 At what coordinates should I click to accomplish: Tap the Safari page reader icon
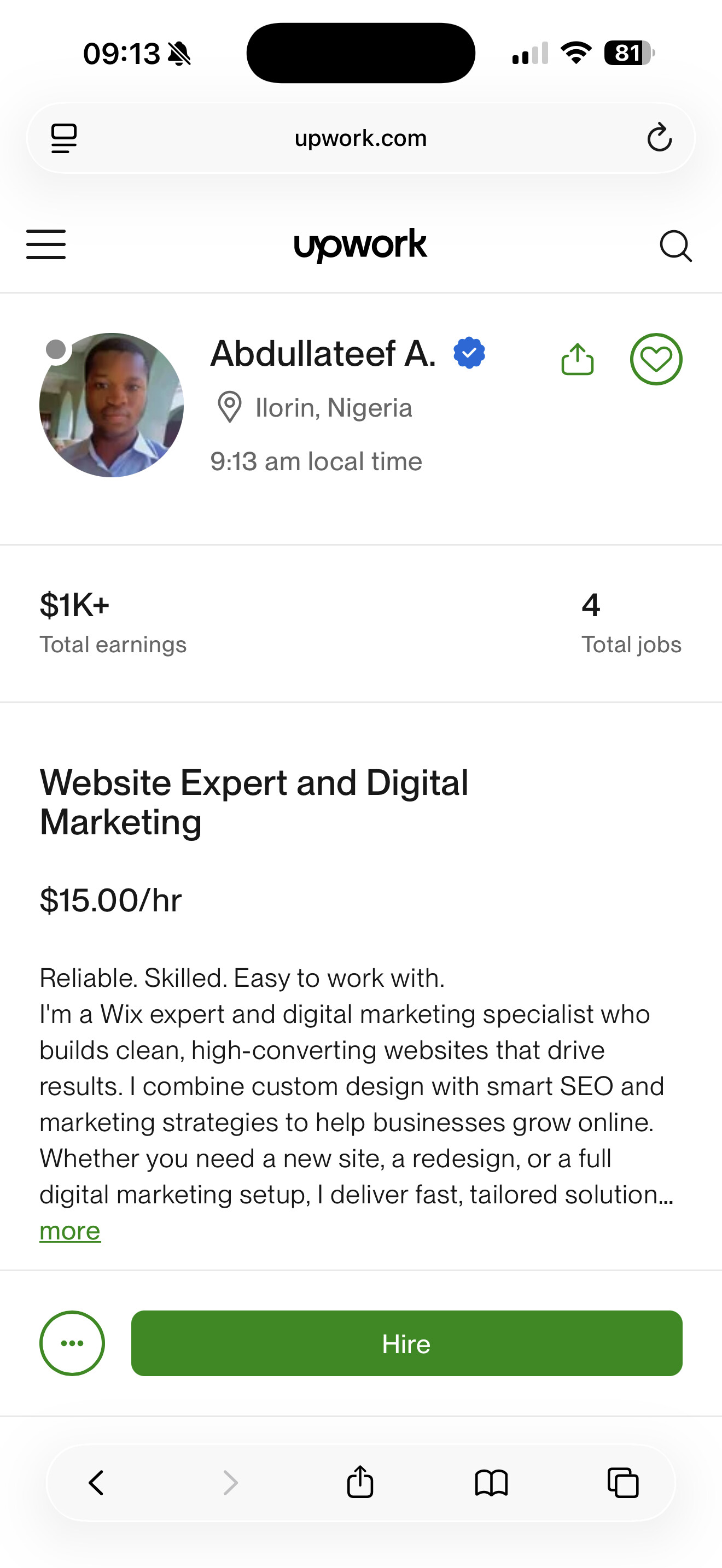64,138
